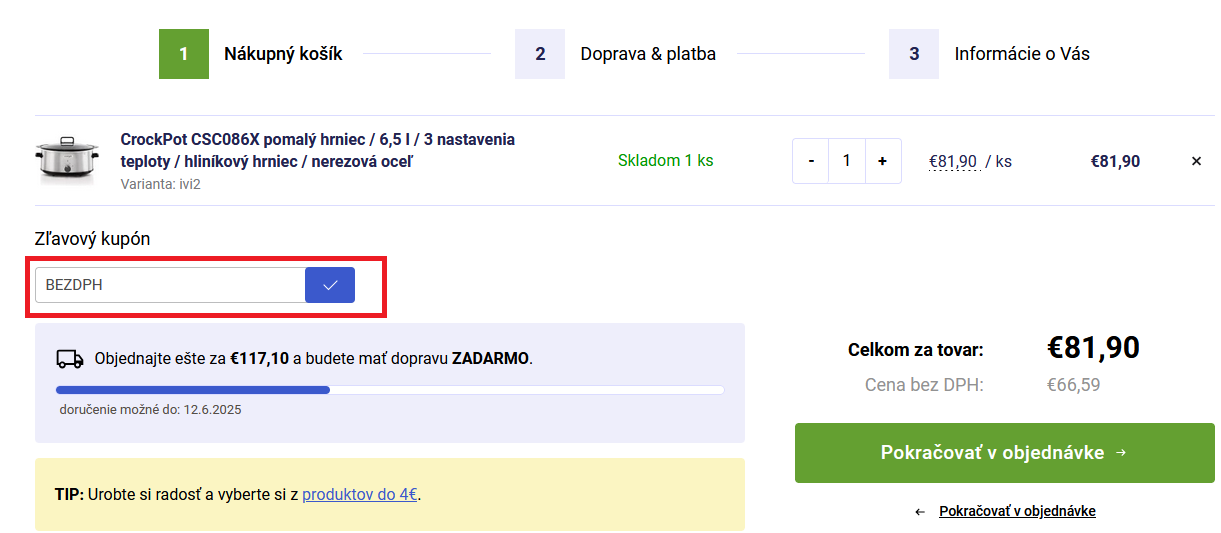Open produktov do 4€ link
Viewport: 1221px width, 533px height.
(360, 494)
